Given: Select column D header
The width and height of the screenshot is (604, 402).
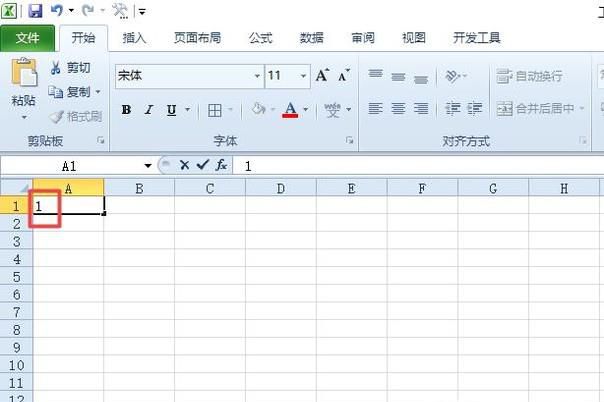Looking at the screenshot, I should (281, 188).
